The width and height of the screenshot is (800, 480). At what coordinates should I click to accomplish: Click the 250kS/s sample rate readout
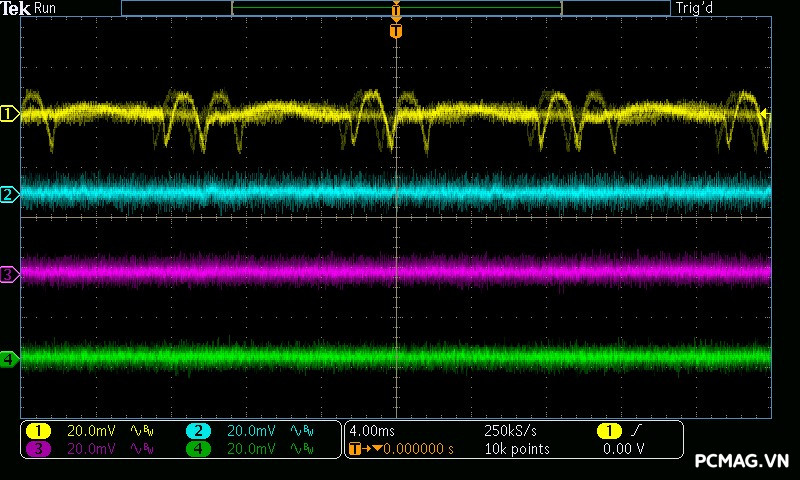[x=511, y=431]
